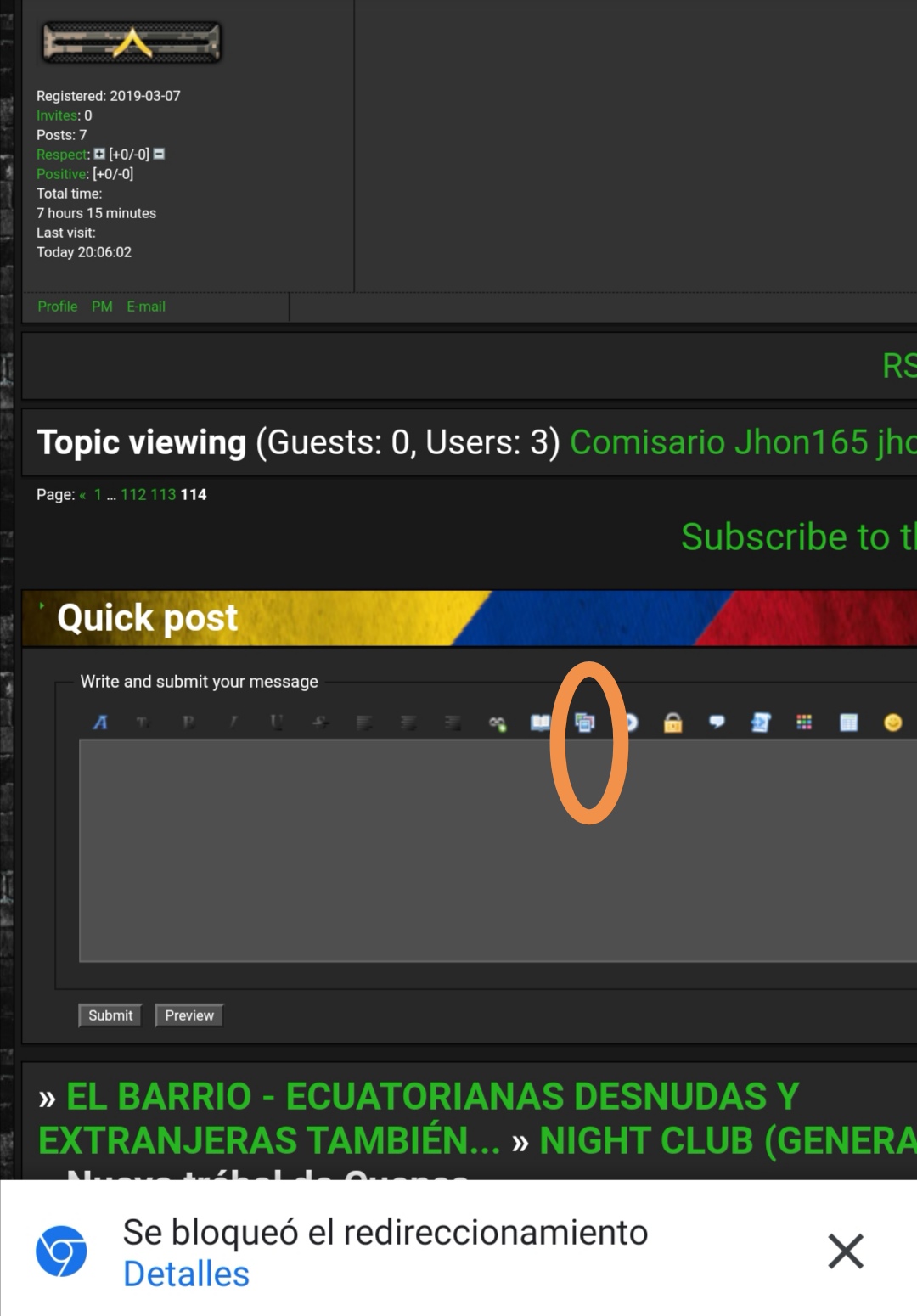Viewport: 917px width, 1316px height.
Task: Insert a link with chain icon
Action: point(498,723)
